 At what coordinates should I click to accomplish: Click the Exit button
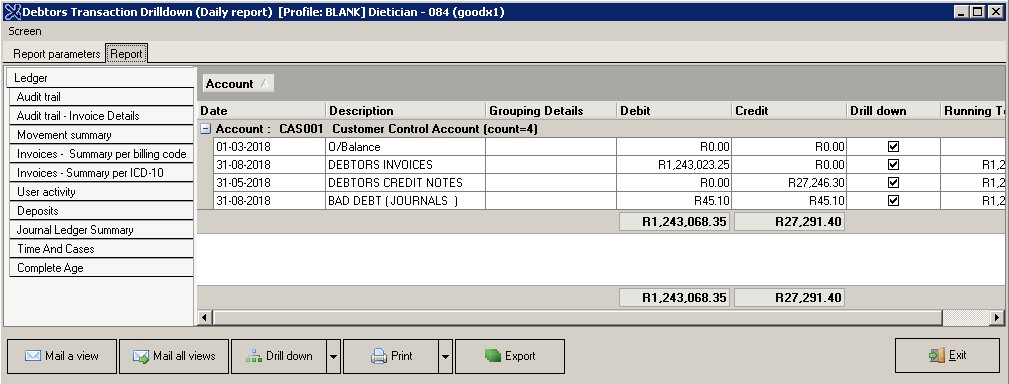(x=947, y=355)
